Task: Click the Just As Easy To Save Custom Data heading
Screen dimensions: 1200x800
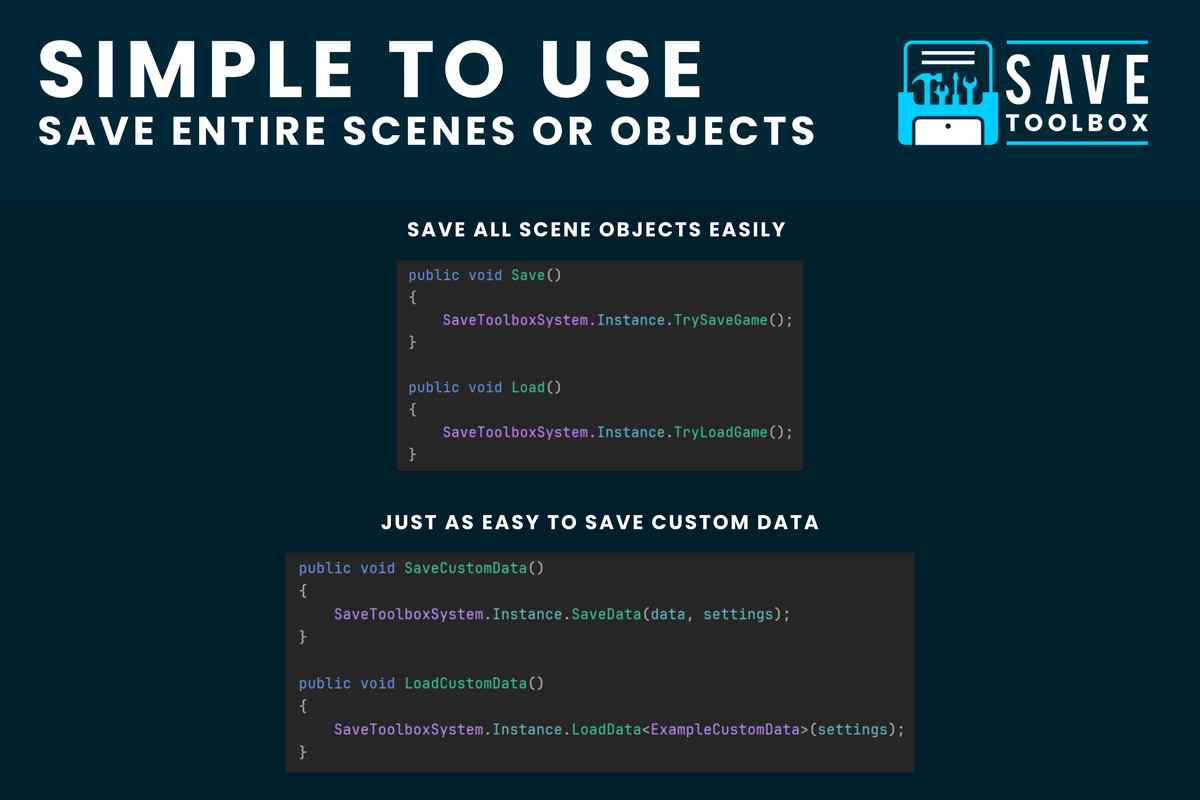Action: click(x=600, y=522)
